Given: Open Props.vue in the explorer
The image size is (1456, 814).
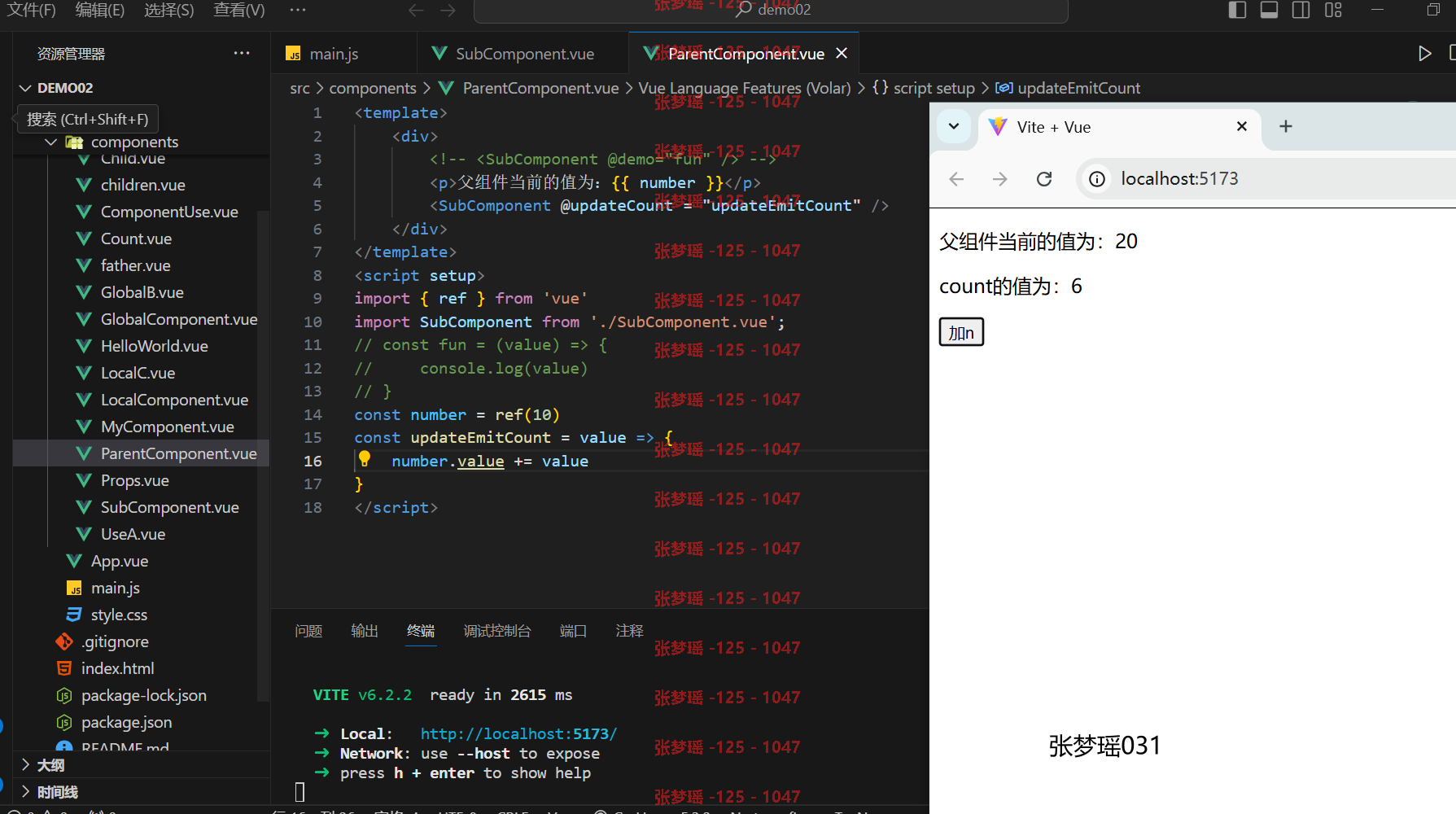Looking at the screenshot, I should 134,480.
